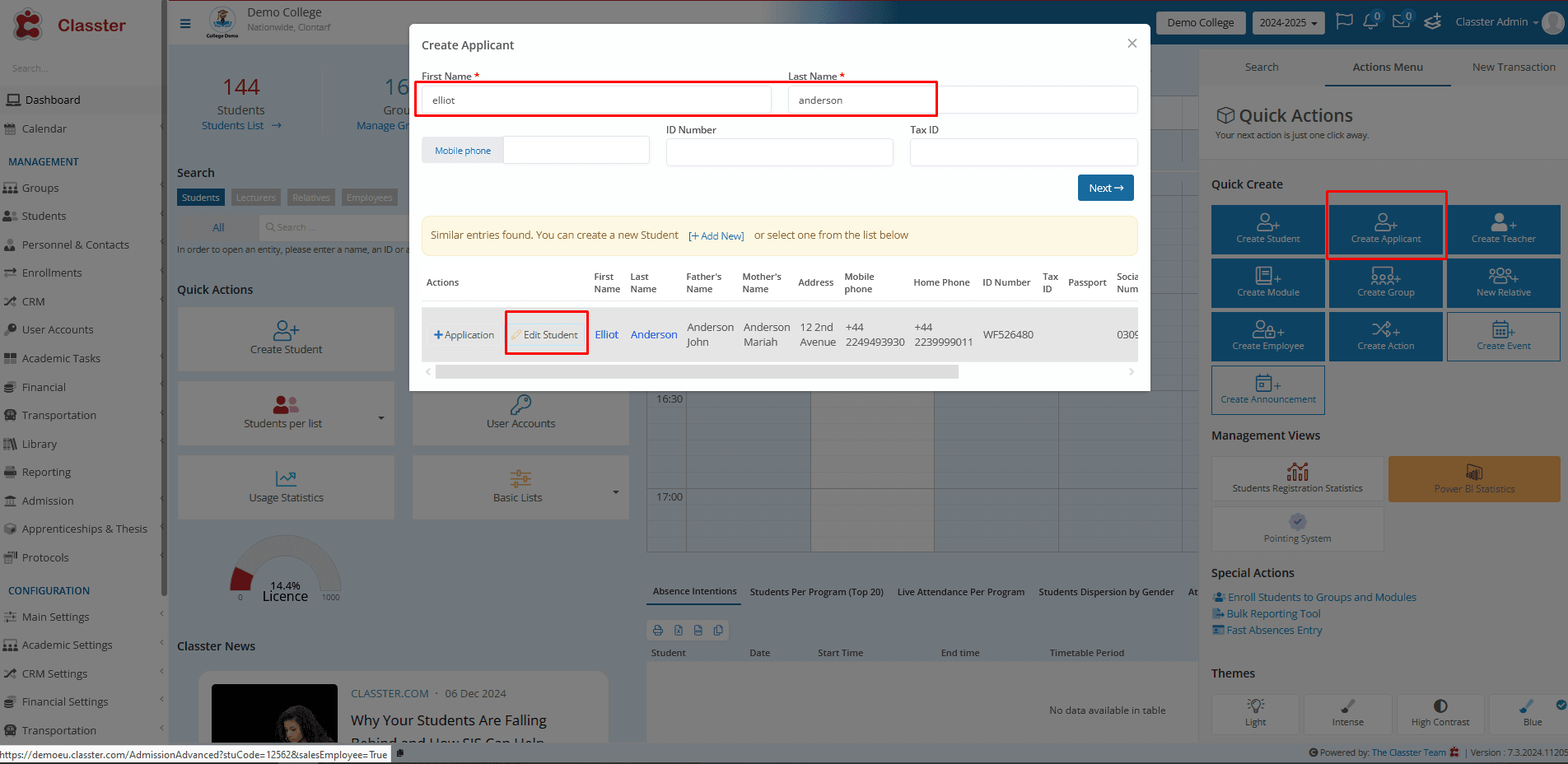Screen dimensions: 1568x764
Task: Click the horizontal scrollbar in results table
Action: (x=697, y=372)
